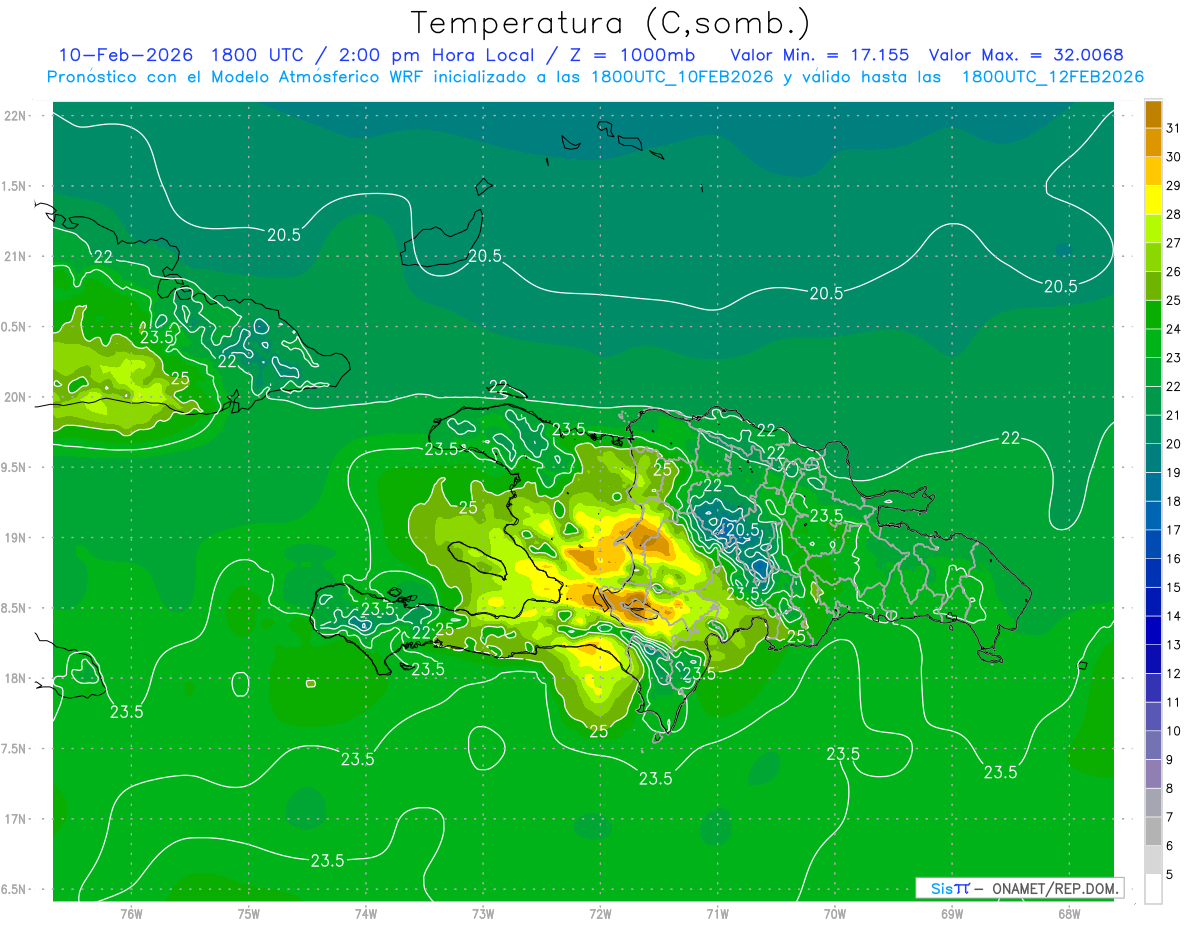
Task: Click the '72W' longitude axis label
Action: click(600, 913)
